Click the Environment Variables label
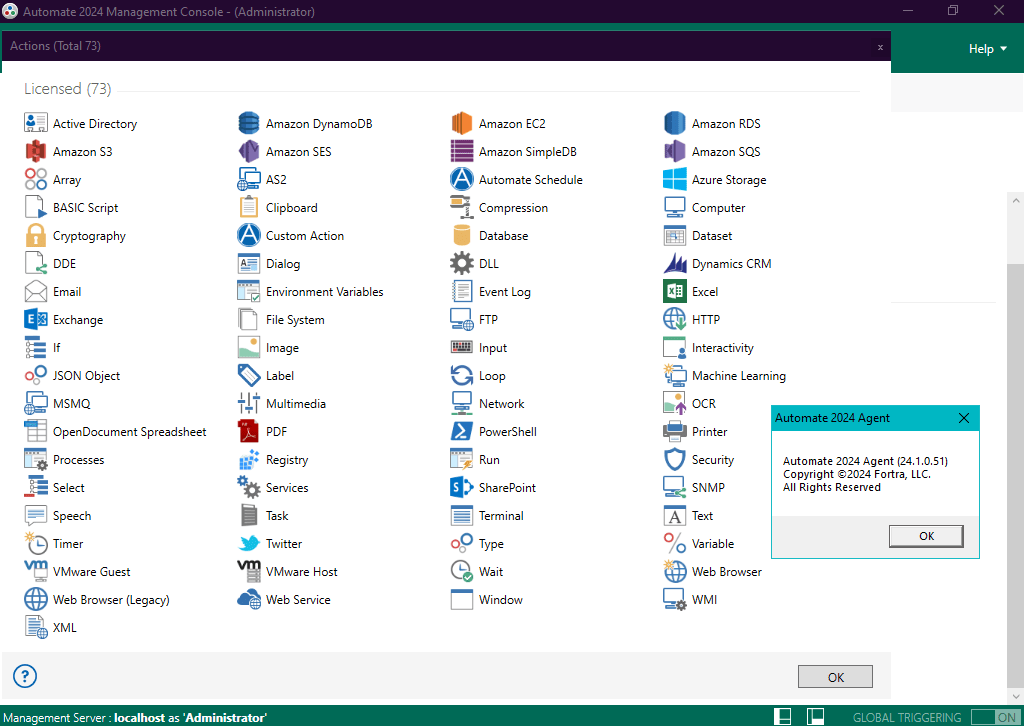 325,292
